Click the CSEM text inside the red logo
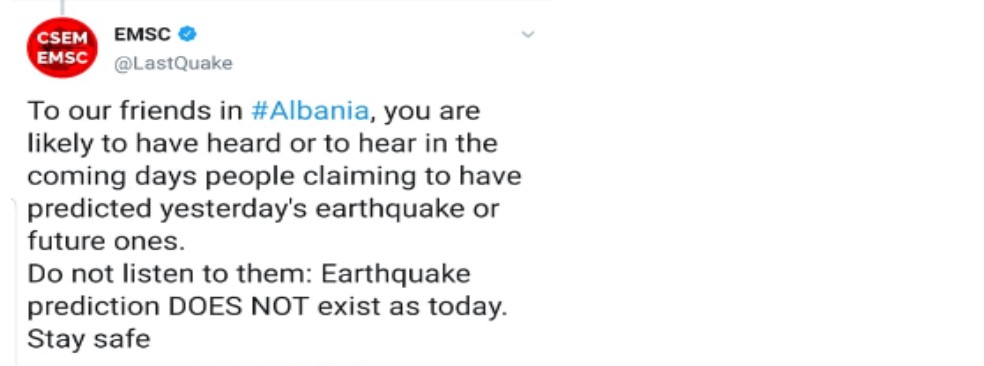 point(62,39)
